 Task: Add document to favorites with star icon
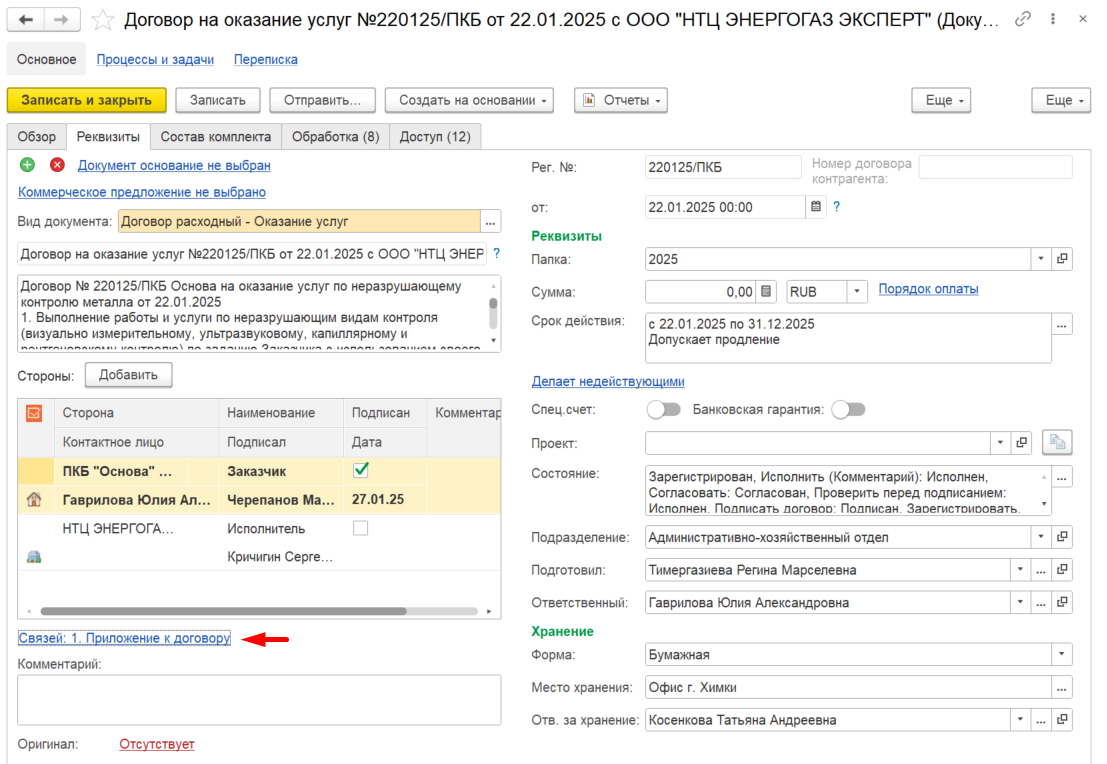click(x=103, y=20)
